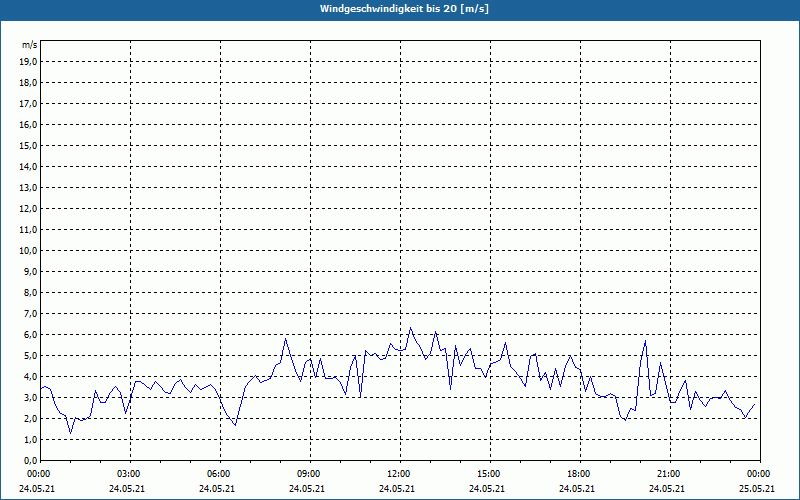Click the '14,0' y-axis value
This screenshot has width=800, height=500.
point(29,166)
